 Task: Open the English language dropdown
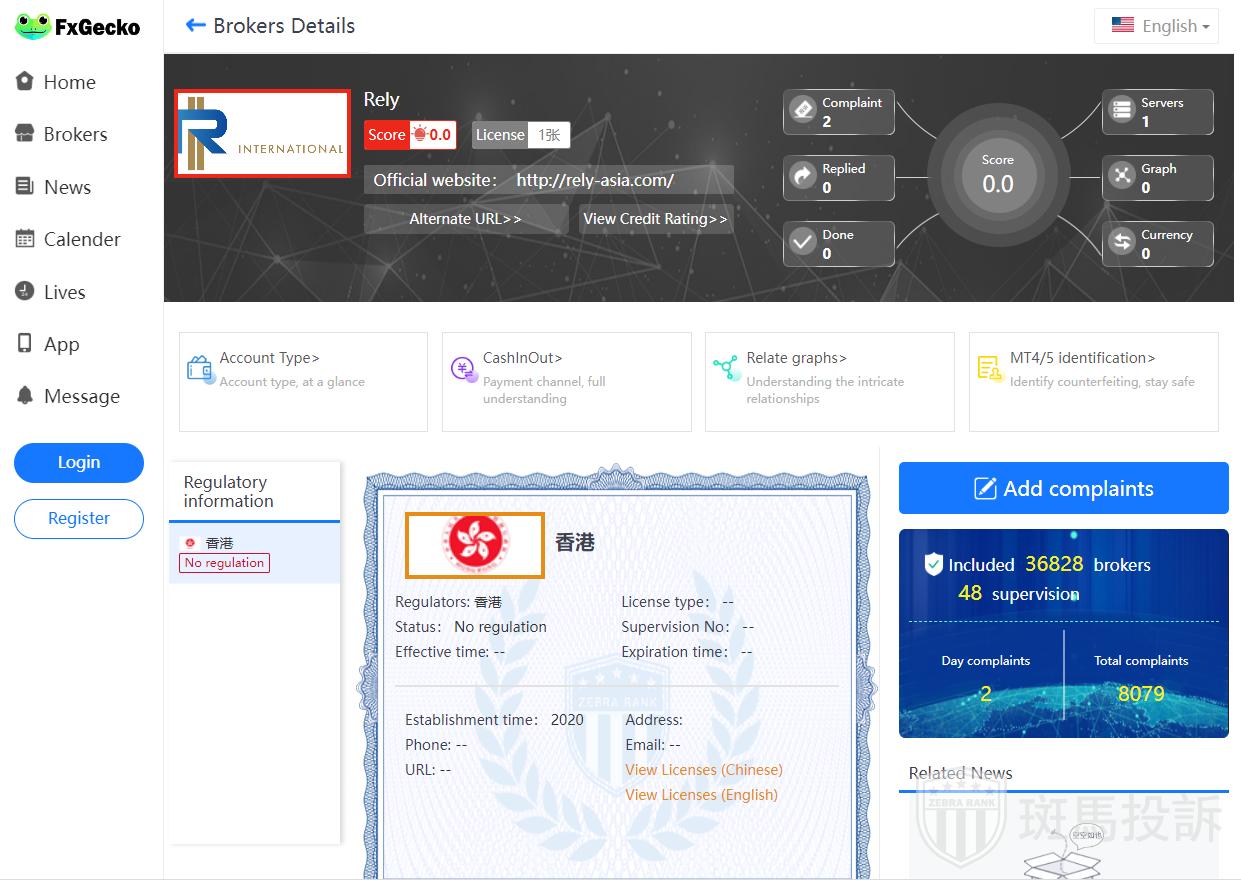(1157, 27)
